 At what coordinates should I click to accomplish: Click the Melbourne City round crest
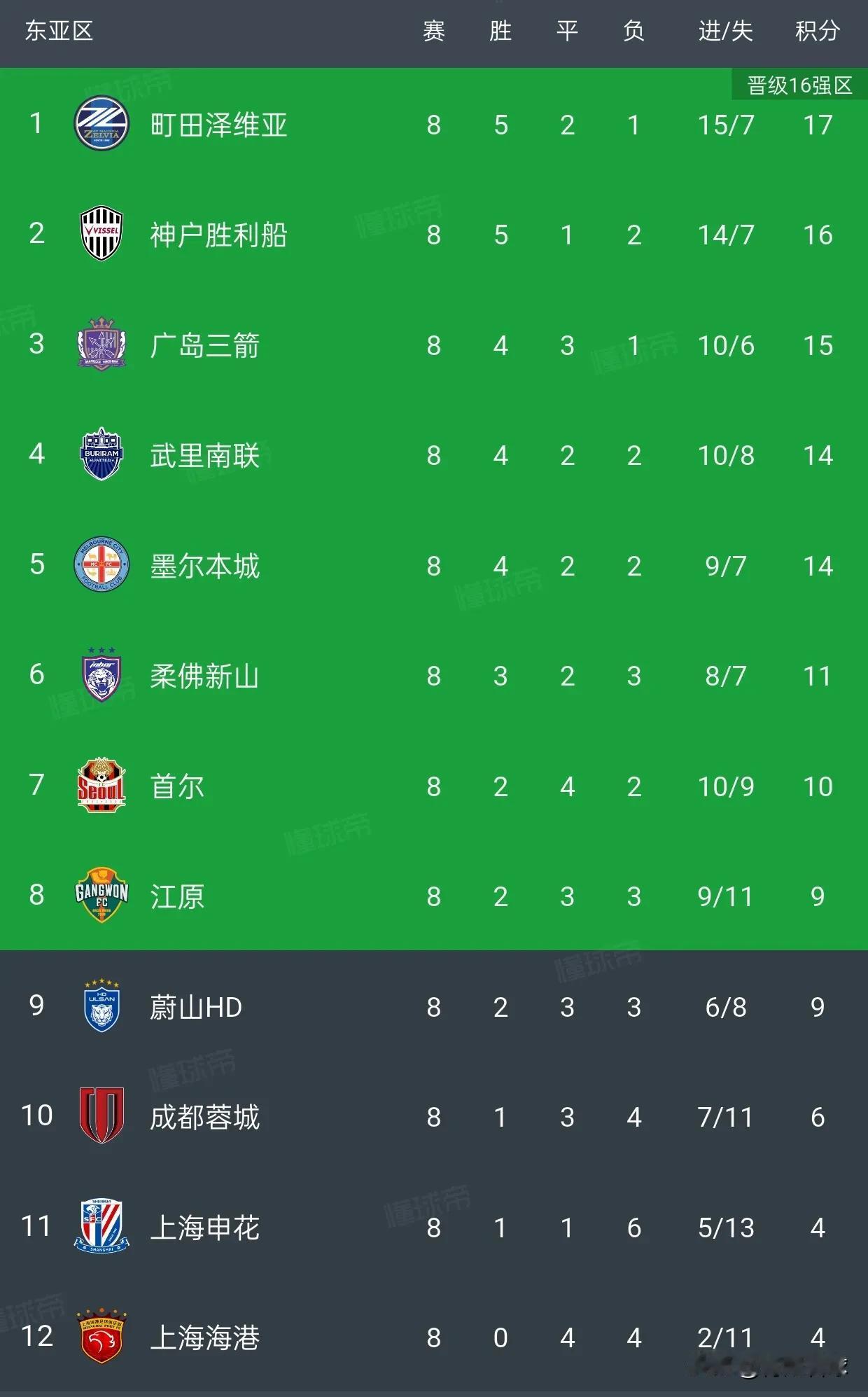[101, 564]
